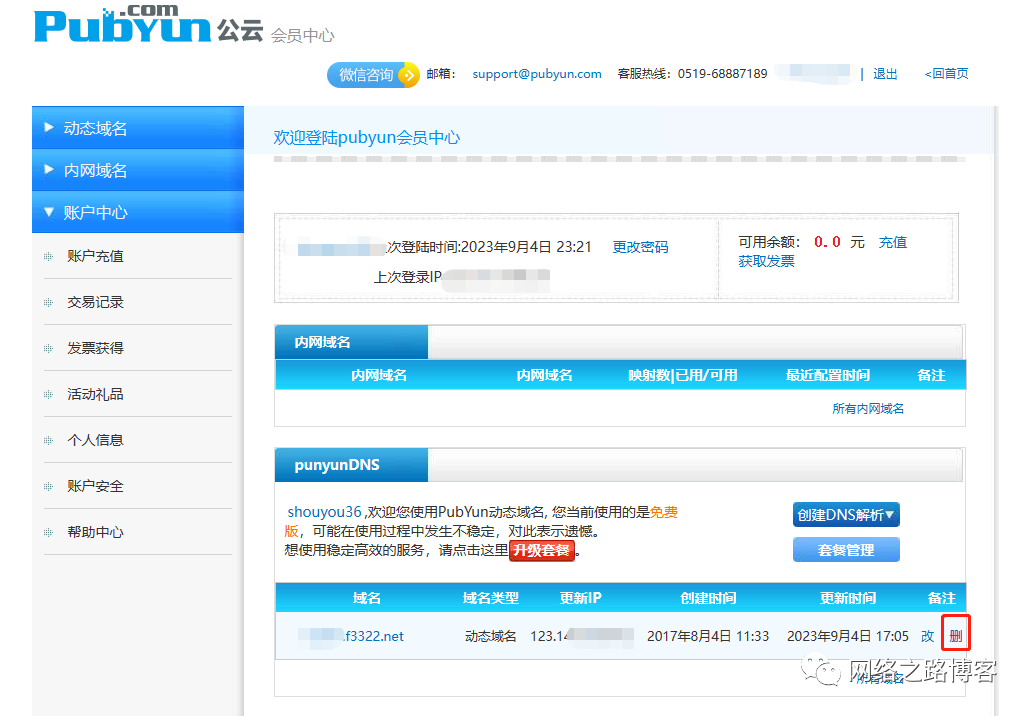Open 交易记录 in the sidebar
This screenshot has width=1031, height=716.
point(95,302)
